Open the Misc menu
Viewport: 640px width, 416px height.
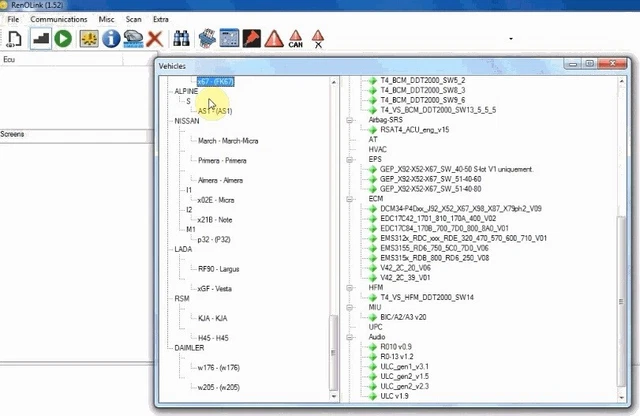(x=106, y=19)
